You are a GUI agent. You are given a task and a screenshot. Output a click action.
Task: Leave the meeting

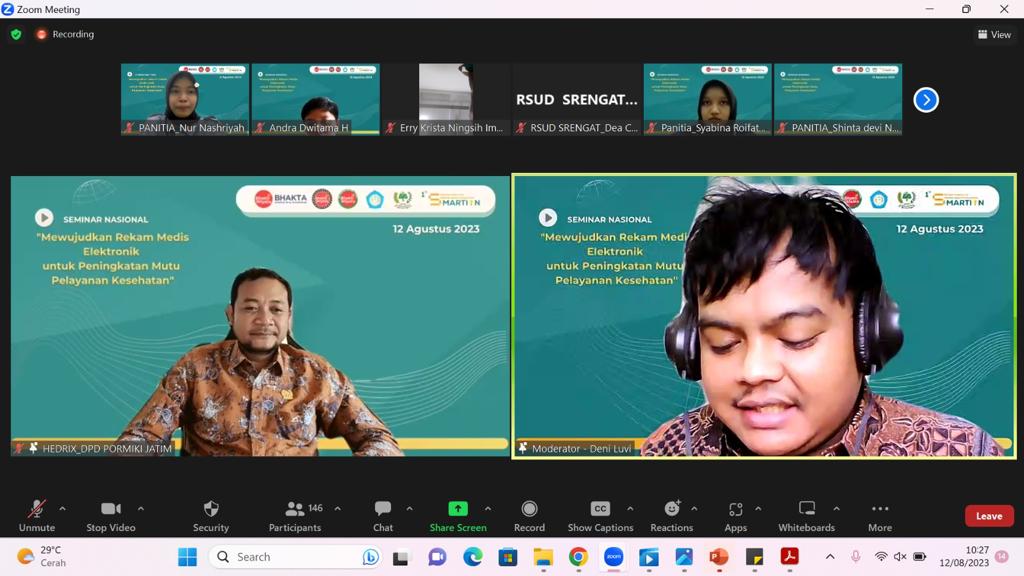pos(989,516)
